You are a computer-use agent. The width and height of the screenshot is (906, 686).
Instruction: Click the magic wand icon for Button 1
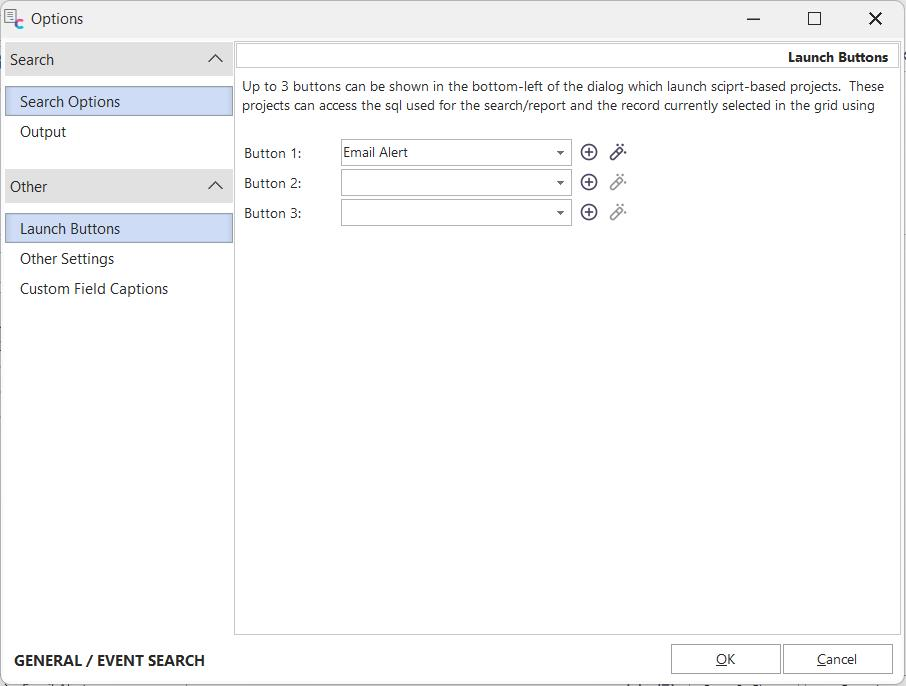click(x=618, y=152)
